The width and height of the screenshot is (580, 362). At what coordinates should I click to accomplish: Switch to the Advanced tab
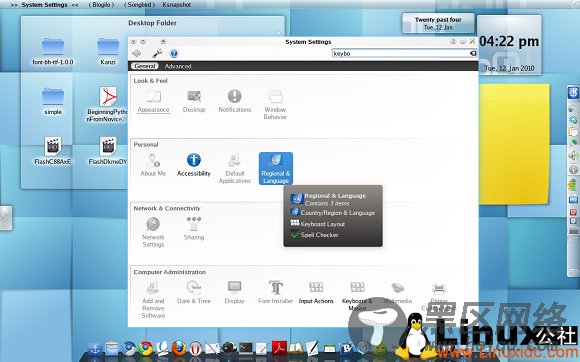pyautogui.click(x=178, y=66)
